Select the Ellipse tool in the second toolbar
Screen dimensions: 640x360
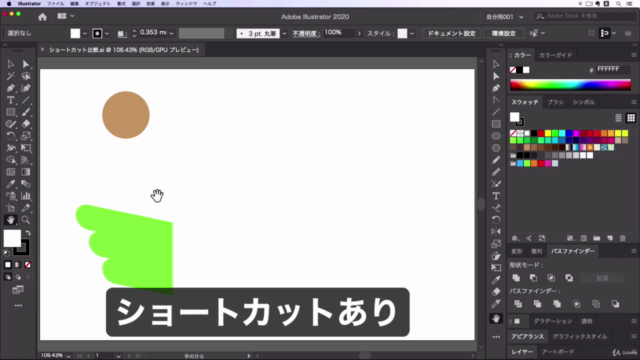496,136
